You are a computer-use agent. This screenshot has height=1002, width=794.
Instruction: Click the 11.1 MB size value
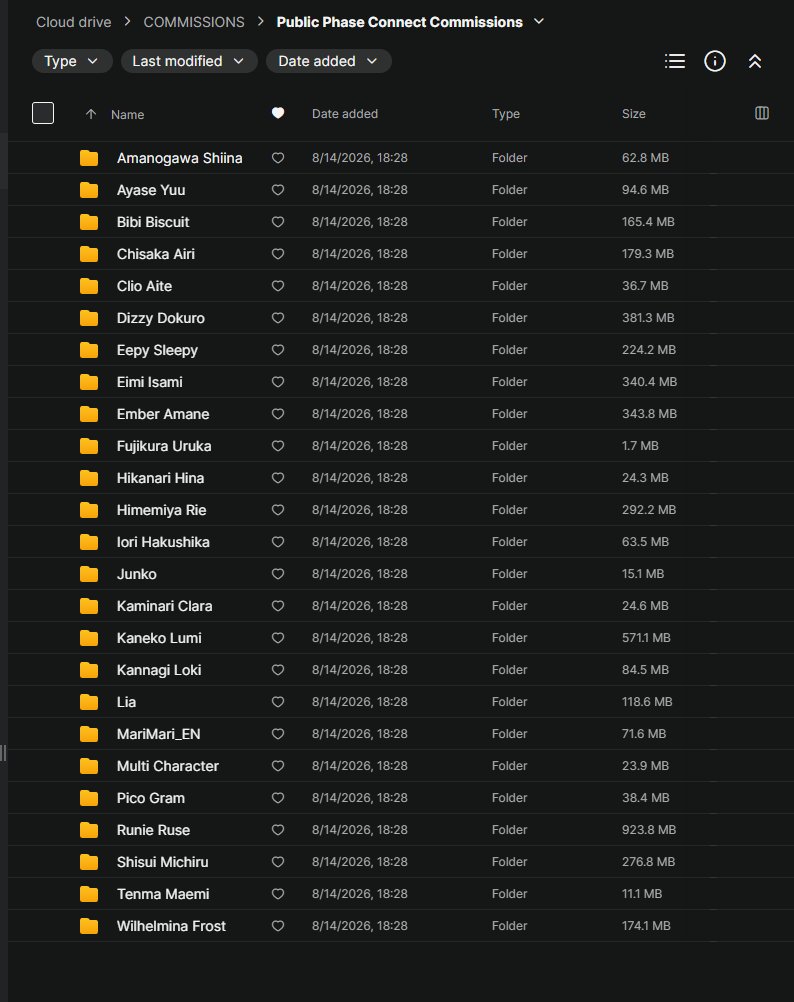(641, 893)
